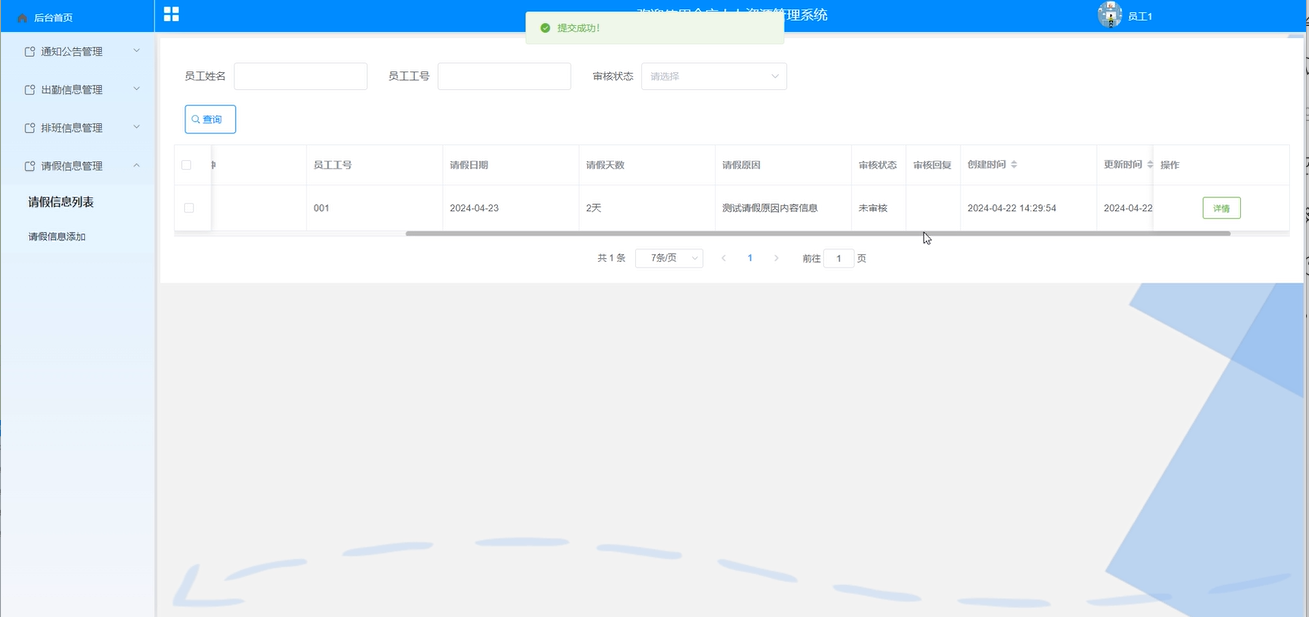The height and width of the screenshot is (617, 1309).
Task: Click the 通知公告管理 menu icon
Action: click(30, 52)
